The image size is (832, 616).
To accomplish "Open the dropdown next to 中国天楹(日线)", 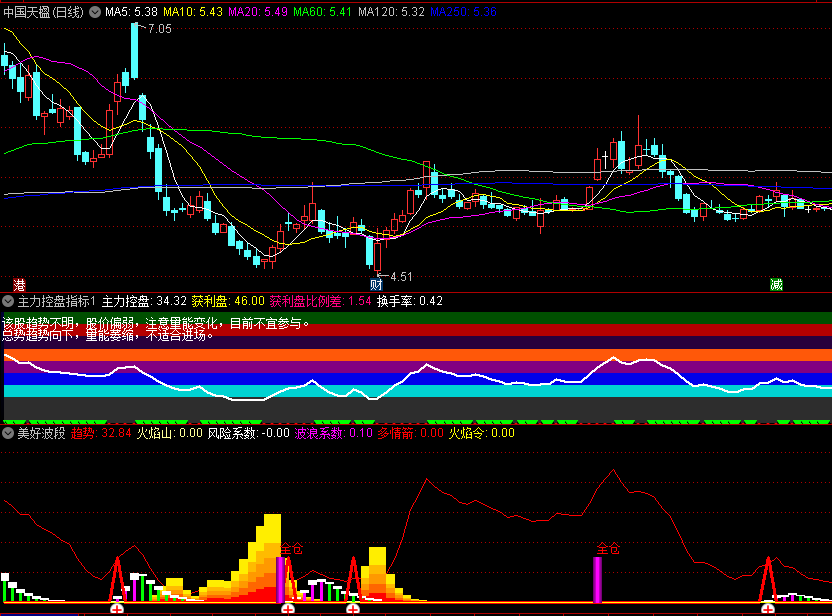I will pos(95,12).
